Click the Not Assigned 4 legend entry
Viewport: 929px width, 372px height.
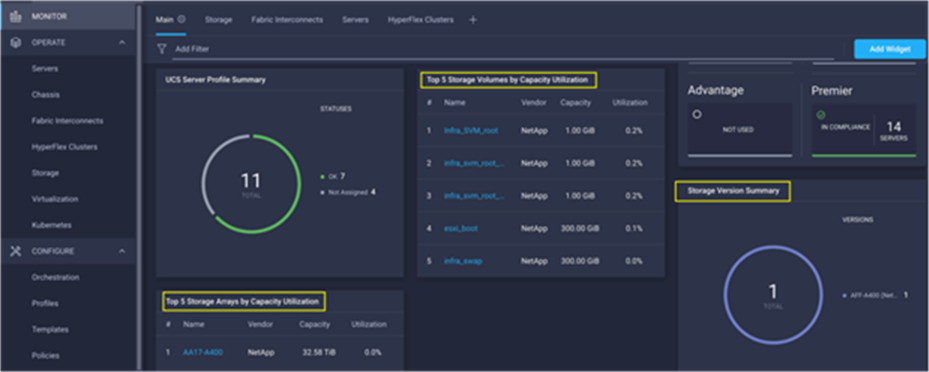pos(348,192)
